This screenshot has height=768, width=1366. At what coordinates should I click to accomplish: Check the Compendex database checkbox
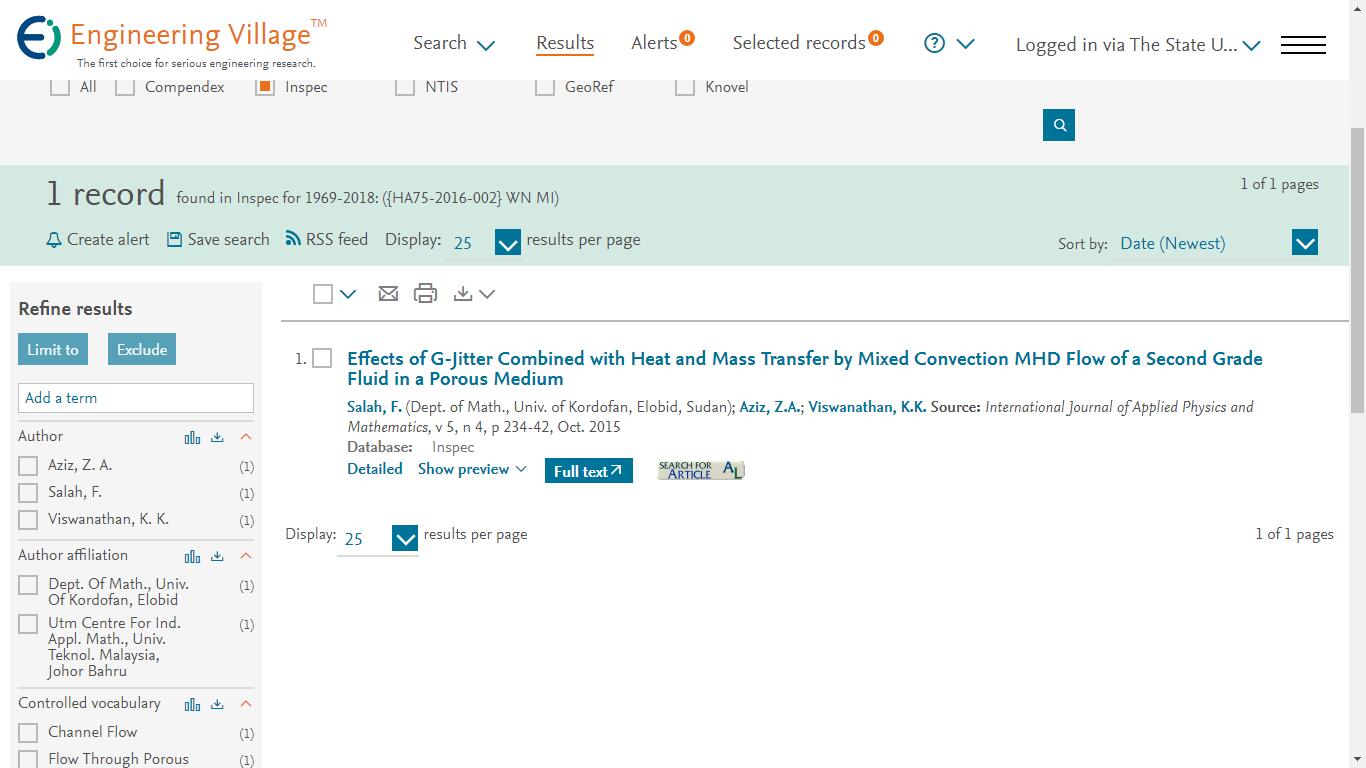pos(125,87)
